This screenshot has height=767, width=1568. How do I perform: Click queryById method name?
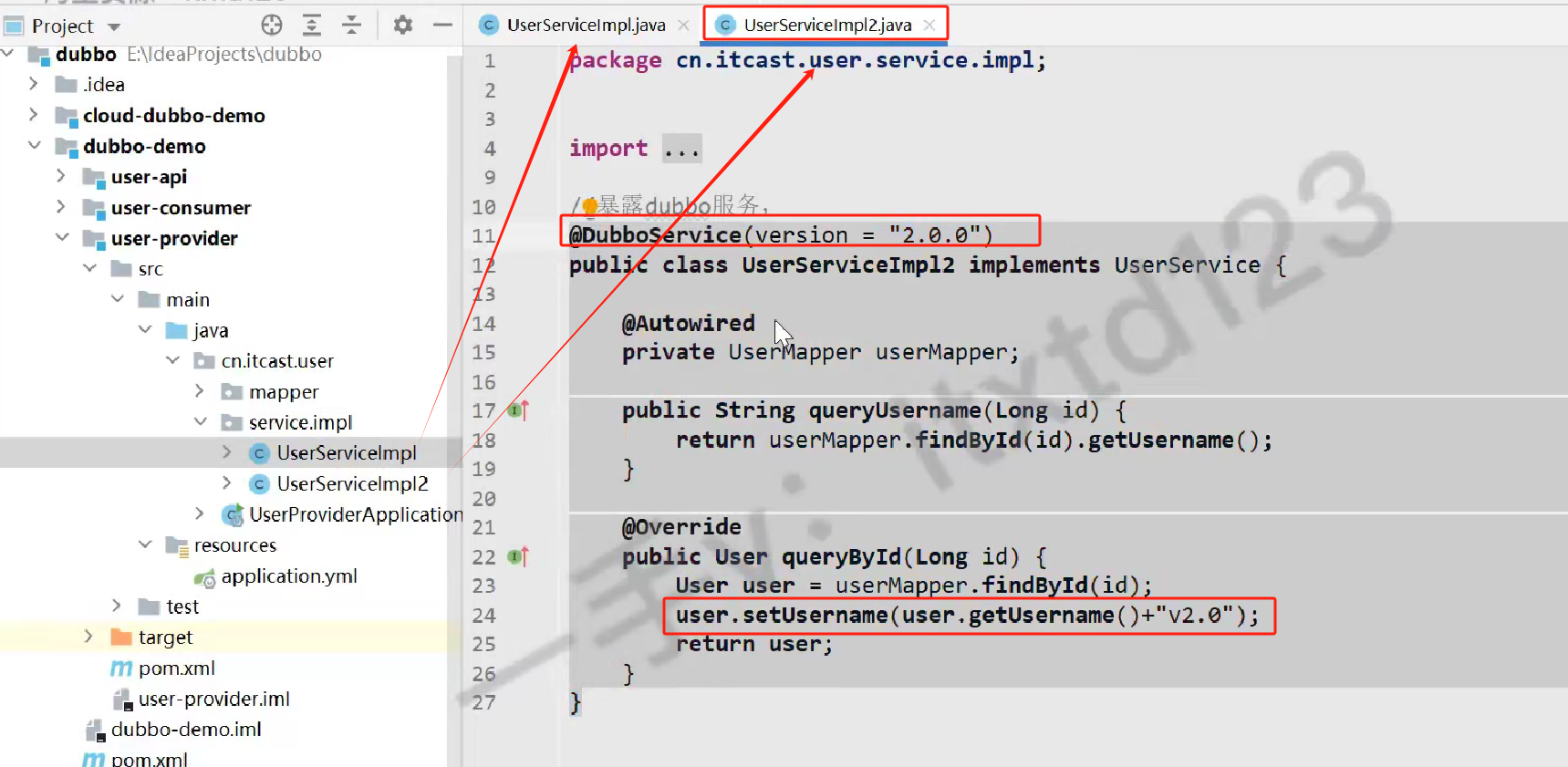pos(841,556)
